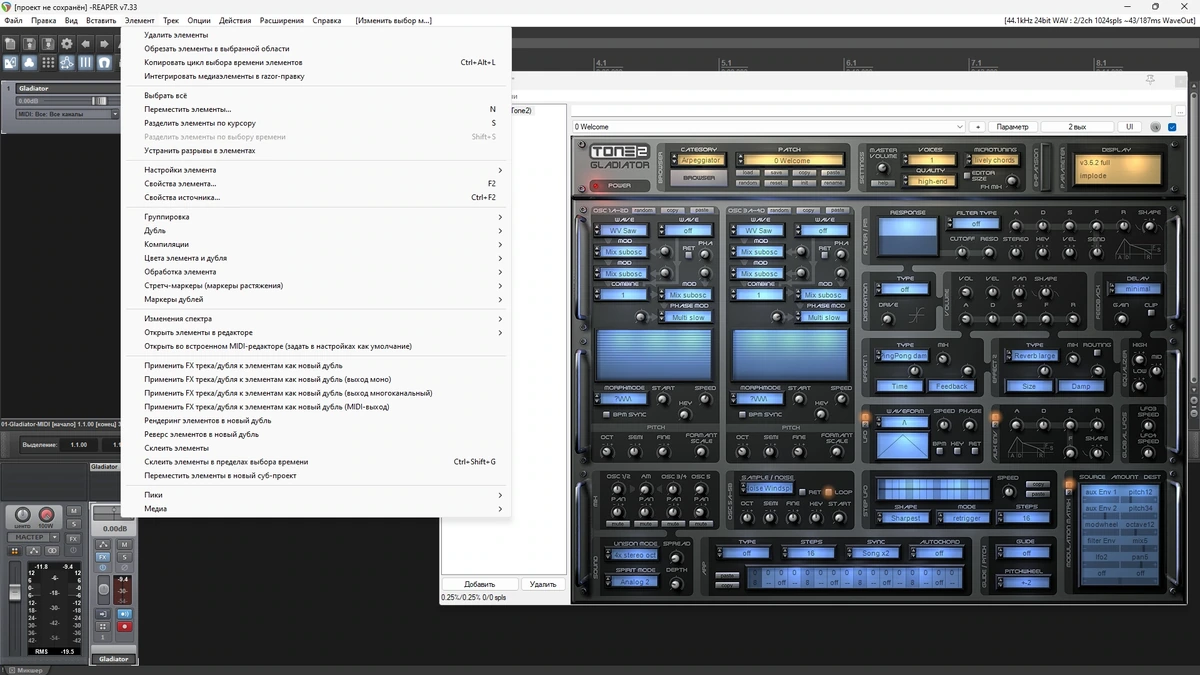Open Свойства элемента menu entry
Viewport: 1200px width, 675px height.
(x=316, y=184)
